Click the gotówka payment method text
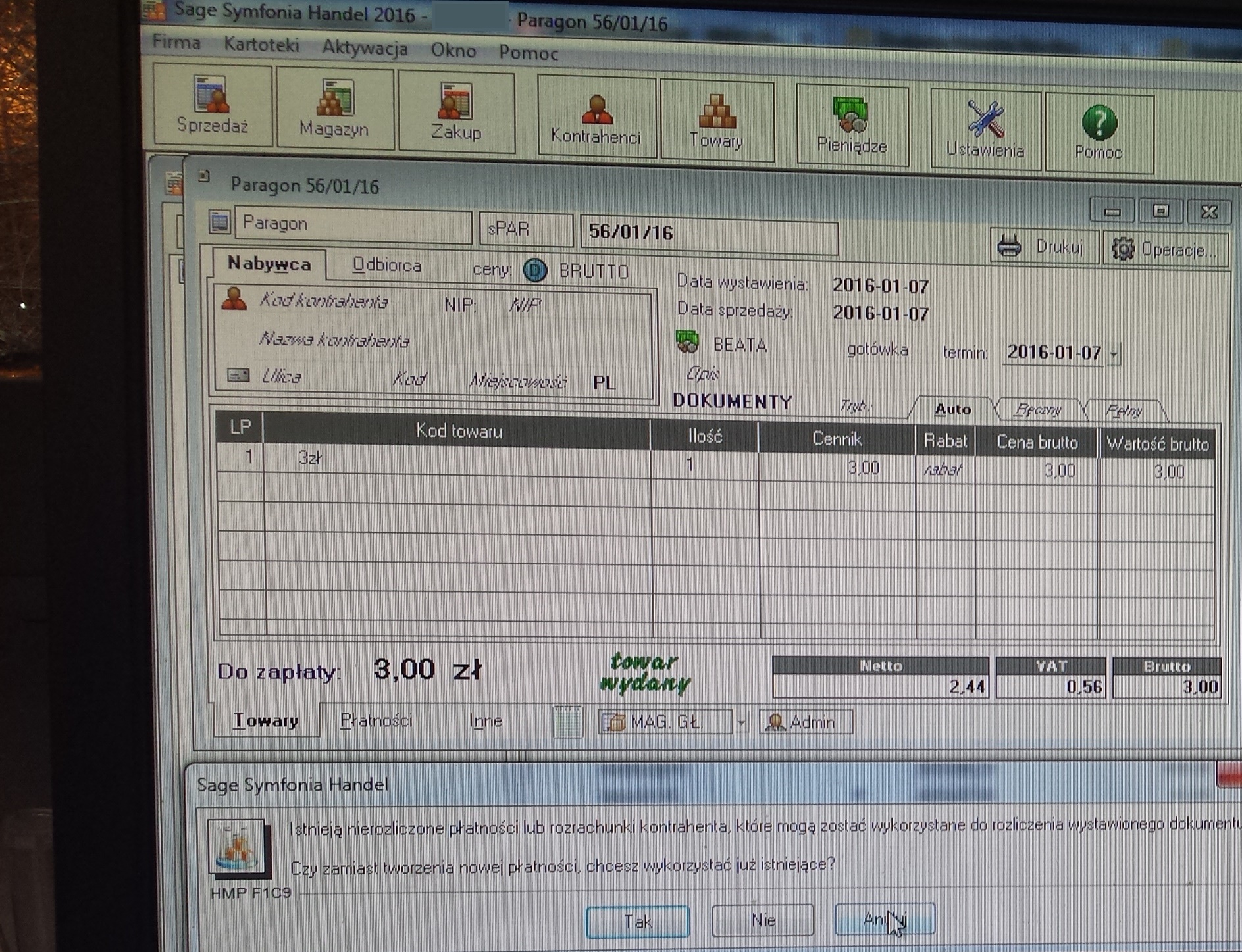 pyautogui.click(x=877, y=349)
